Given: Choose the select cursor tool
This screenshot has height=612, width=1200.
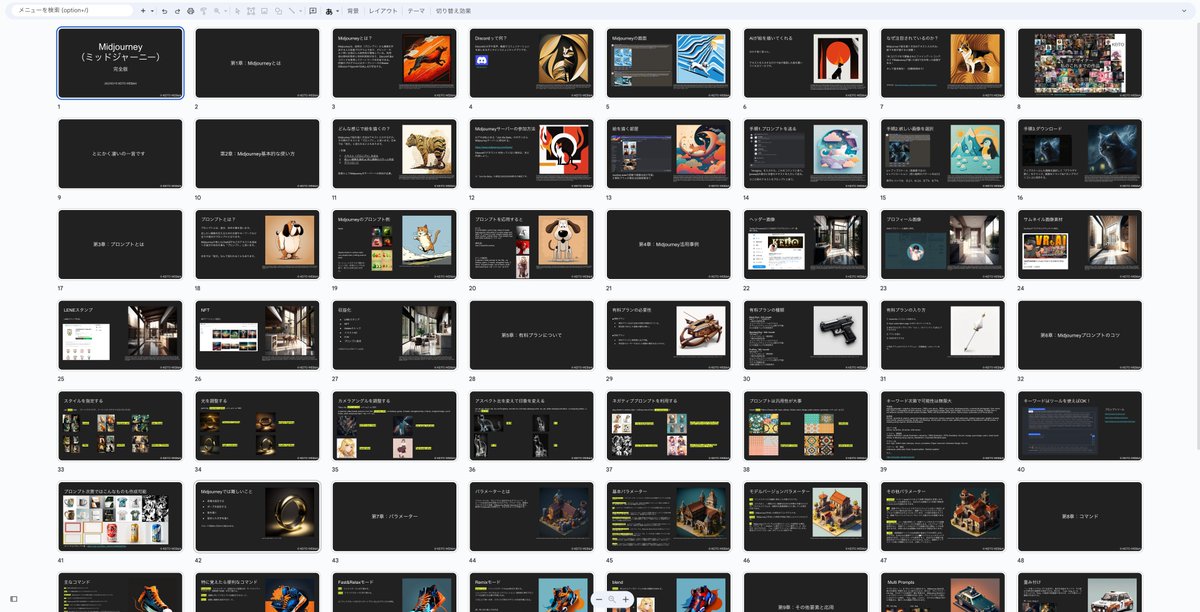Looking at the screenshot, I should (237, 10).
